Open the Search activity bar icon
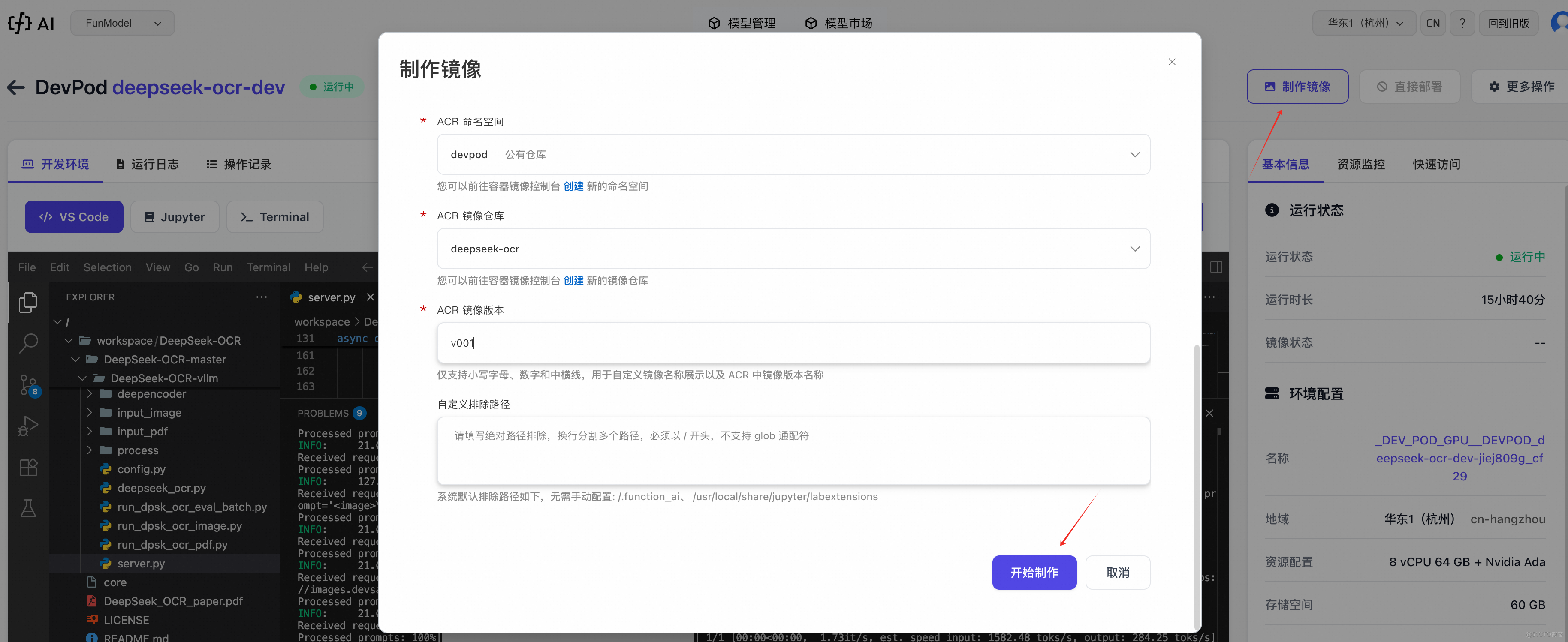1568x642 pixels. (28, 342)
